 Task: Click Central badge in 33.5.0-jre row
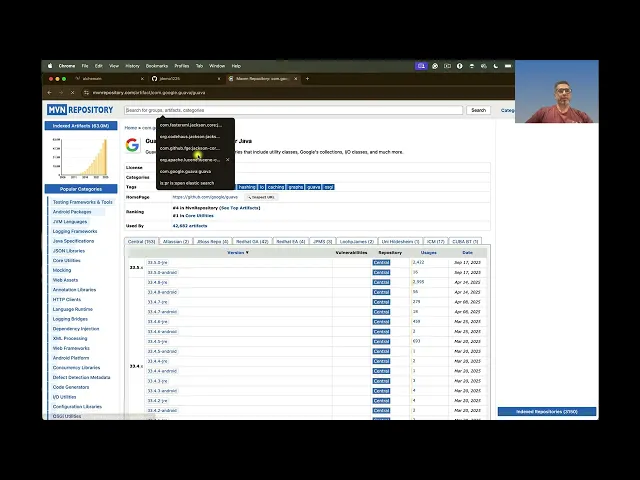381,262
